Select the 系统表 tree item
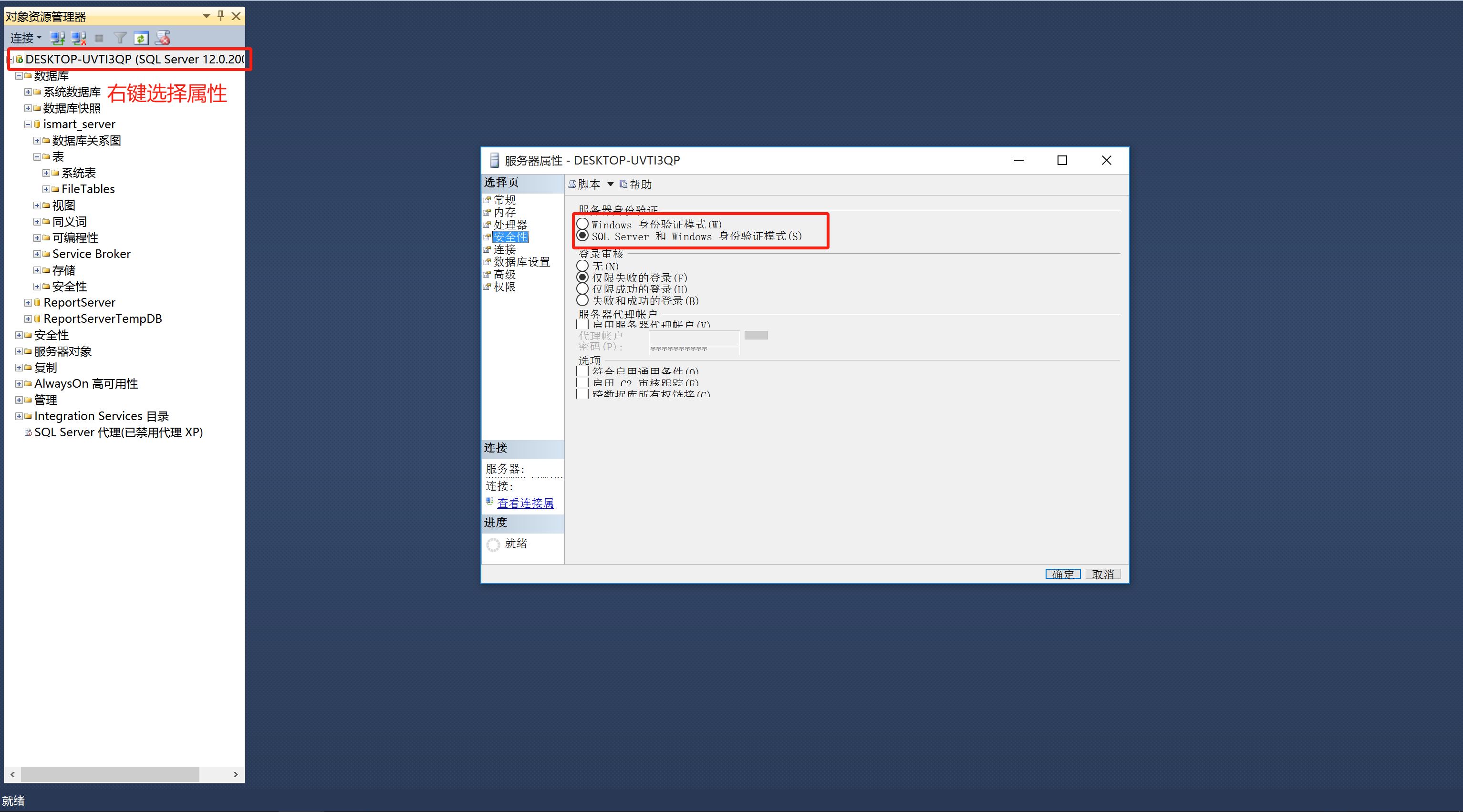This screenshot has width=1463, height=812. pos(78,173)
